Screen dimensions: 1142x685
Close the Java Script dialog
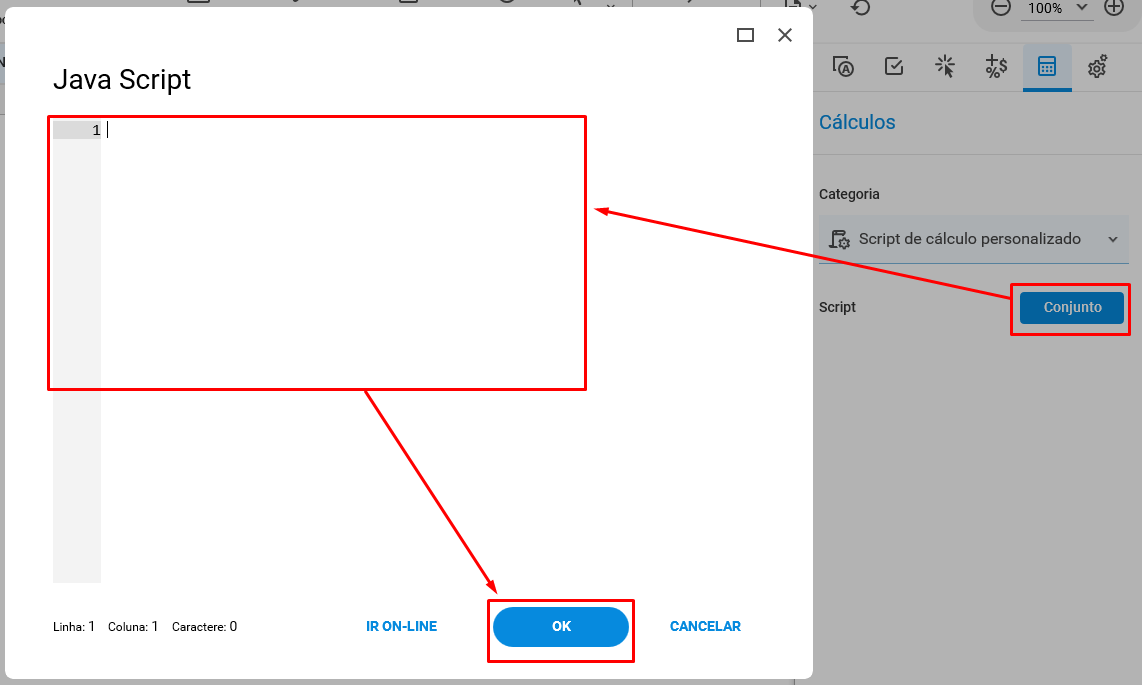[x=784, y=35]
